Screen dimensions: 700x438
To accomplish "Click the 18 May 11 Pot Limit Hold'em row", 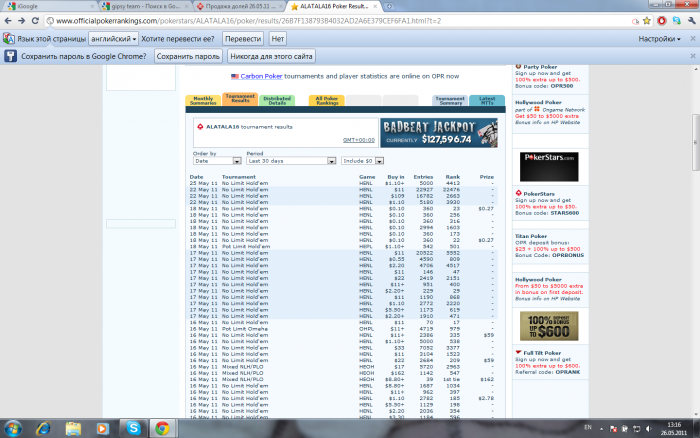I will 342,246.
